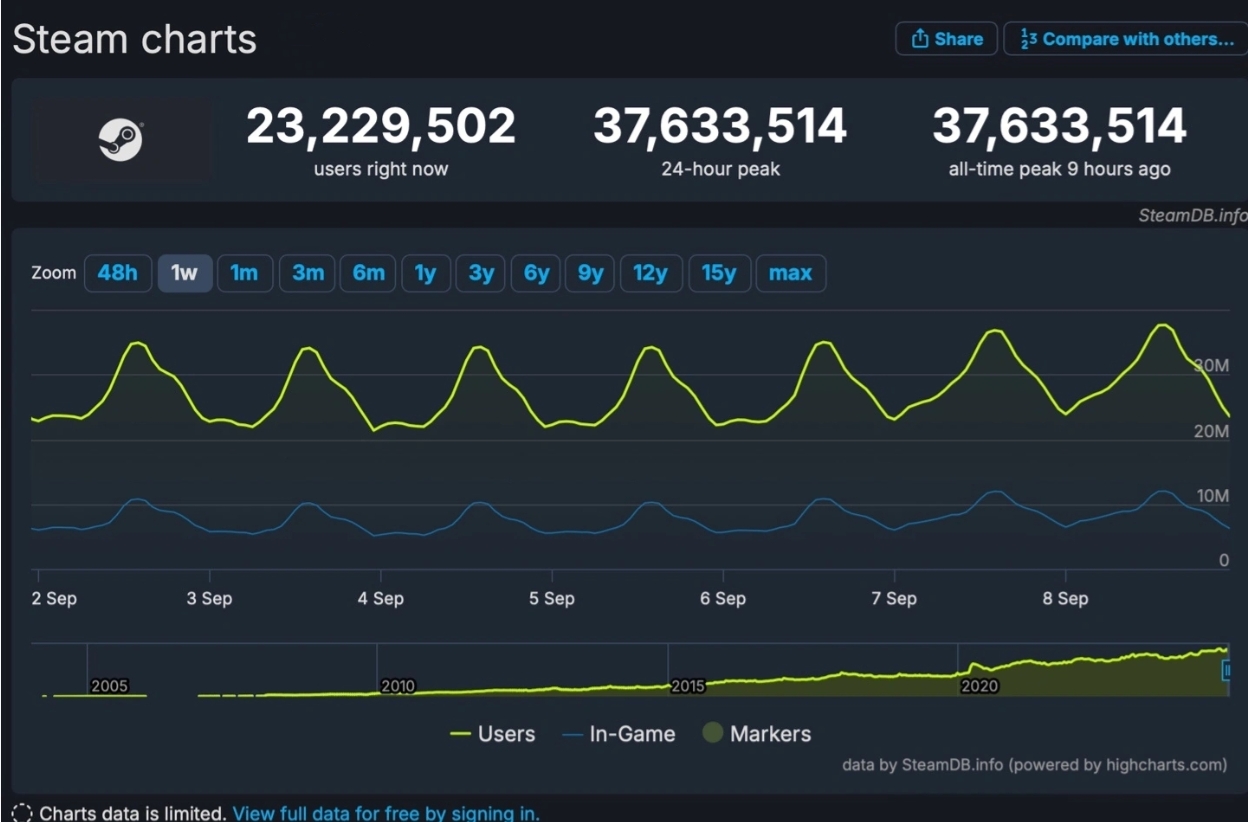Set zoom to 48h
Viewport: 1248px width, 822px height.
click(118, 273)
